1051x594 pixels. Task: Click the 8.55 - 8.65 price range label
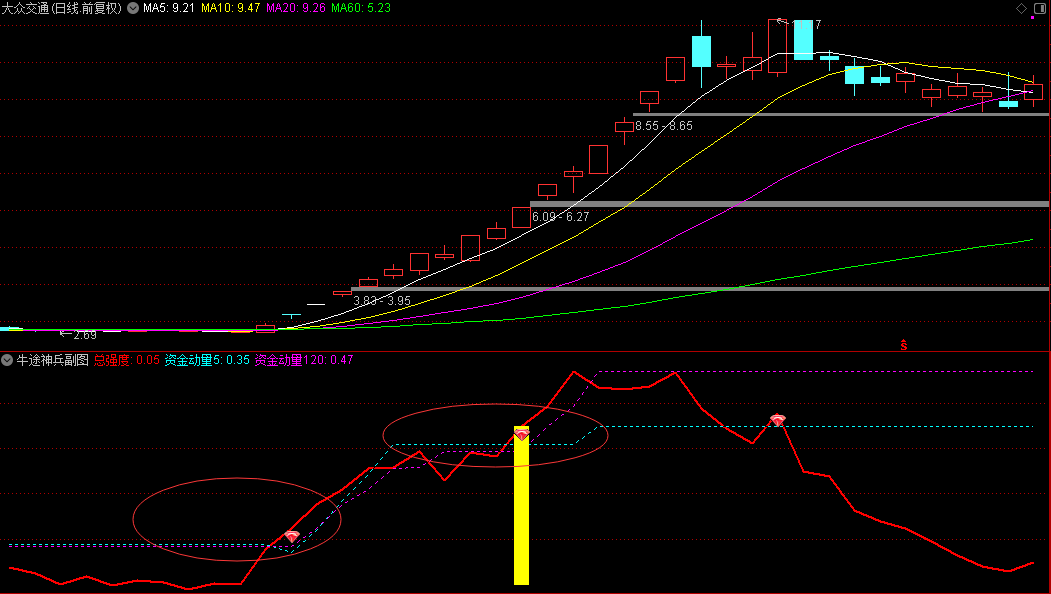coord(664,126)
